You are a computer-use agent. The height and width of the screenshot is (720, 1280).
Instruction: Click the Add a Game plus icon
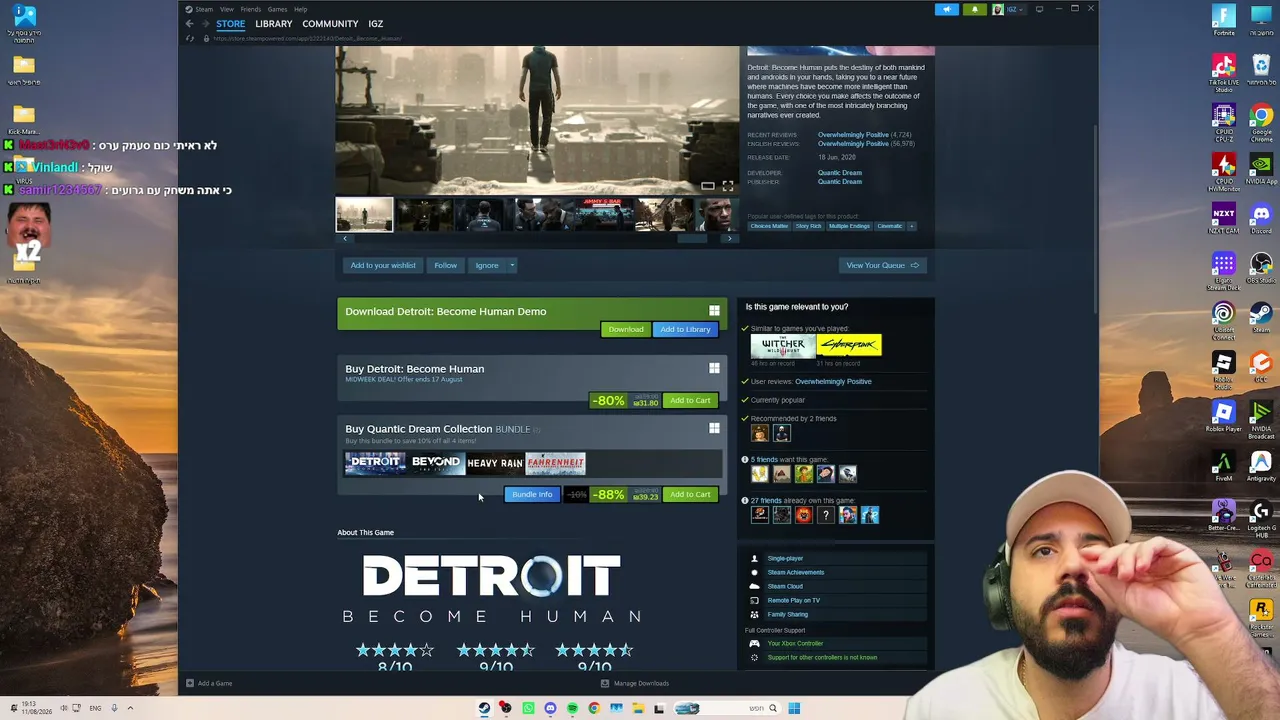tap(189, 683)
